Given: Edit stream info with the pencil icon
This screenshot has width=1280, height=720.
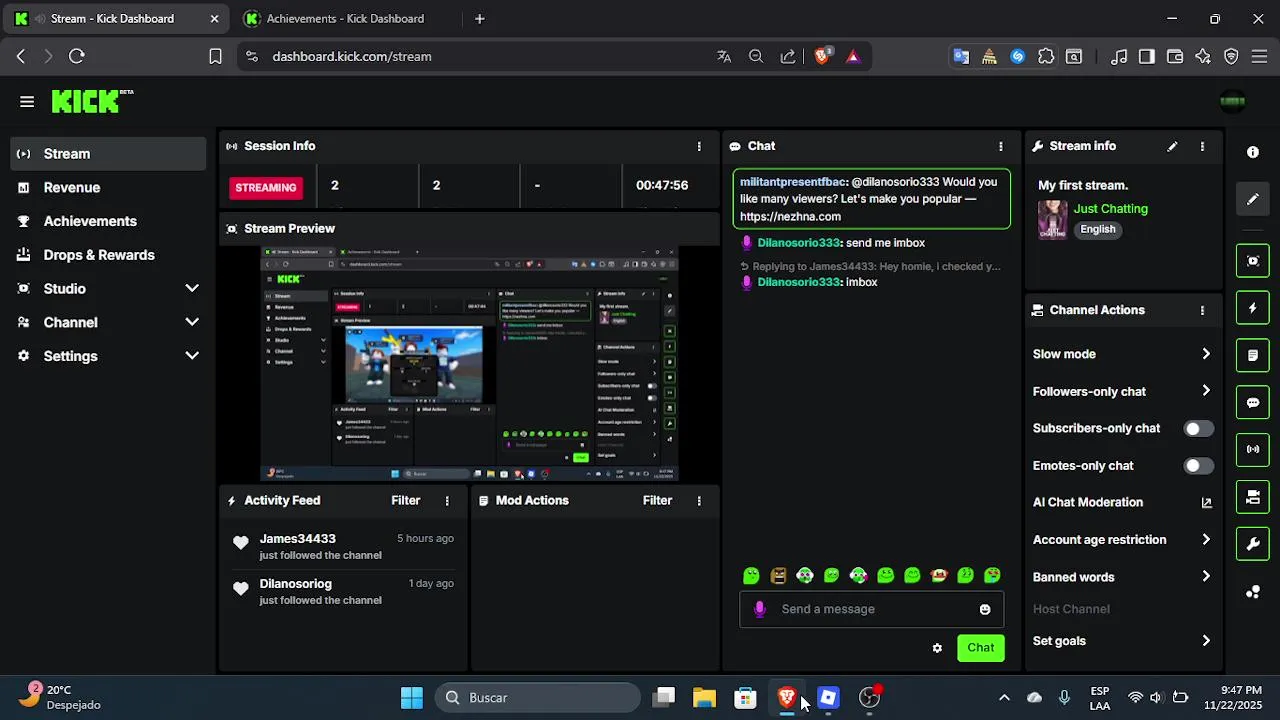Looking at the screenshot, I should click(x=1172, y=146).
